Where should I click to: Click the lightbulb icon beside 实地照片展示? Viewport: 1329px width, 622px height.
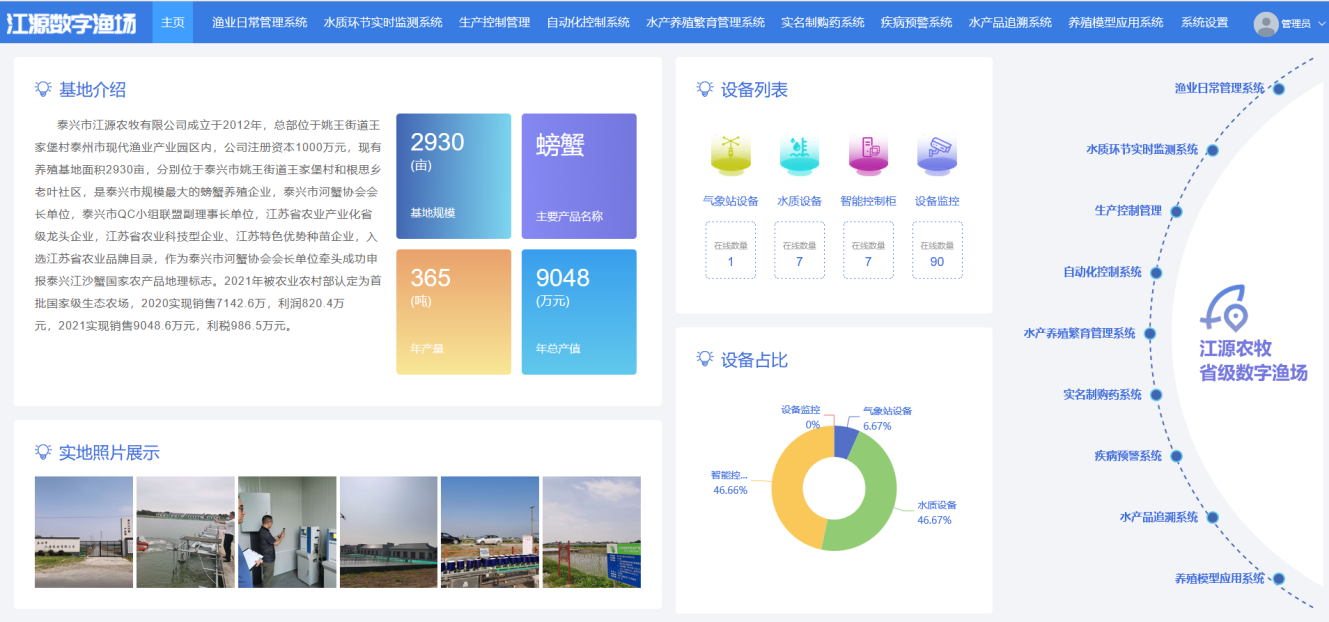pos(43,452)
